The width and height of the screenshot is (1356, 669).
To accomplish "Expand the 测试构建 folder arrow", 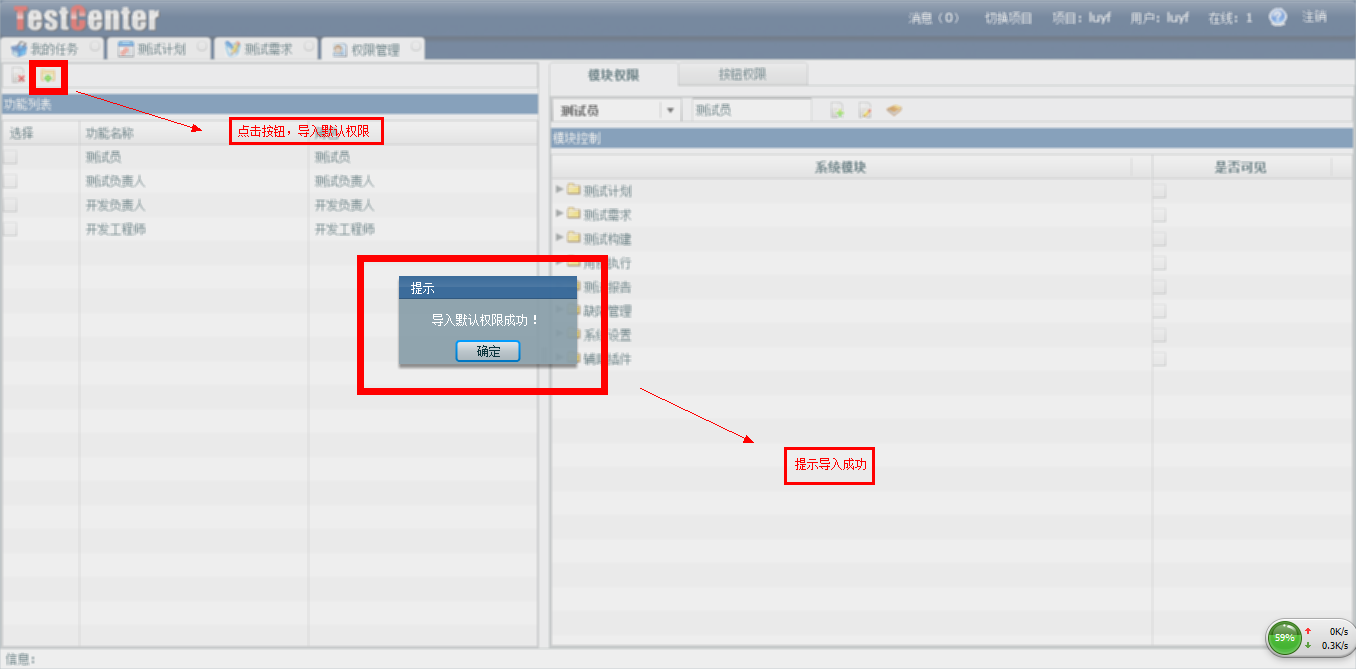I will click(559, 237).
